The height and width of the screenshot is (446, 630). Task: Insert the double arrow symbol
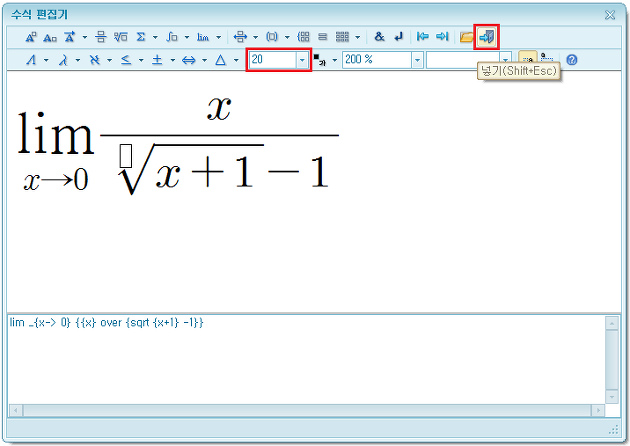(189, 60)
